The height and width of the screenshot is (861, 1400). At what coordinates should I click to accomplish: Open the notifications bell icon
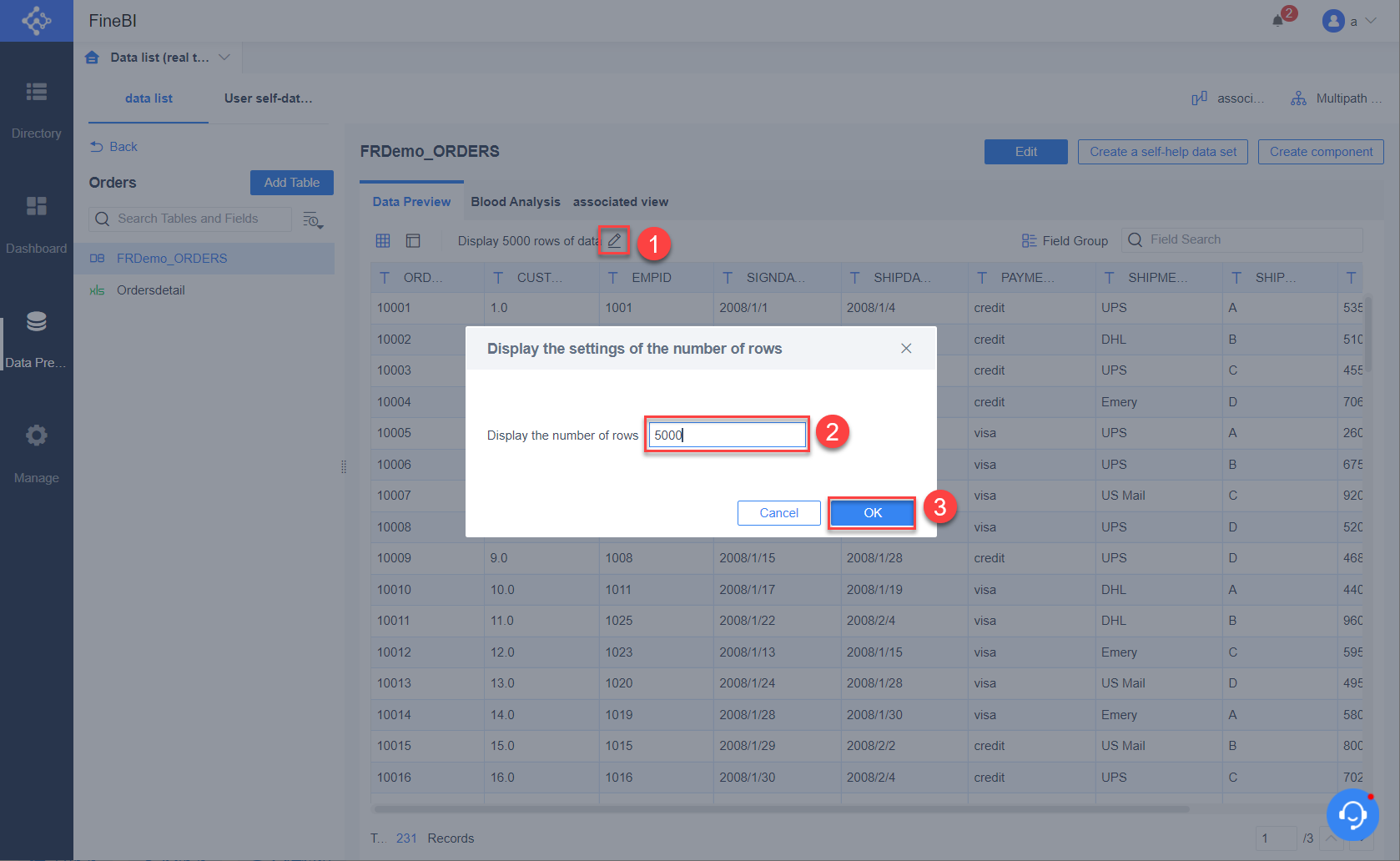(x=1277, y=20)
